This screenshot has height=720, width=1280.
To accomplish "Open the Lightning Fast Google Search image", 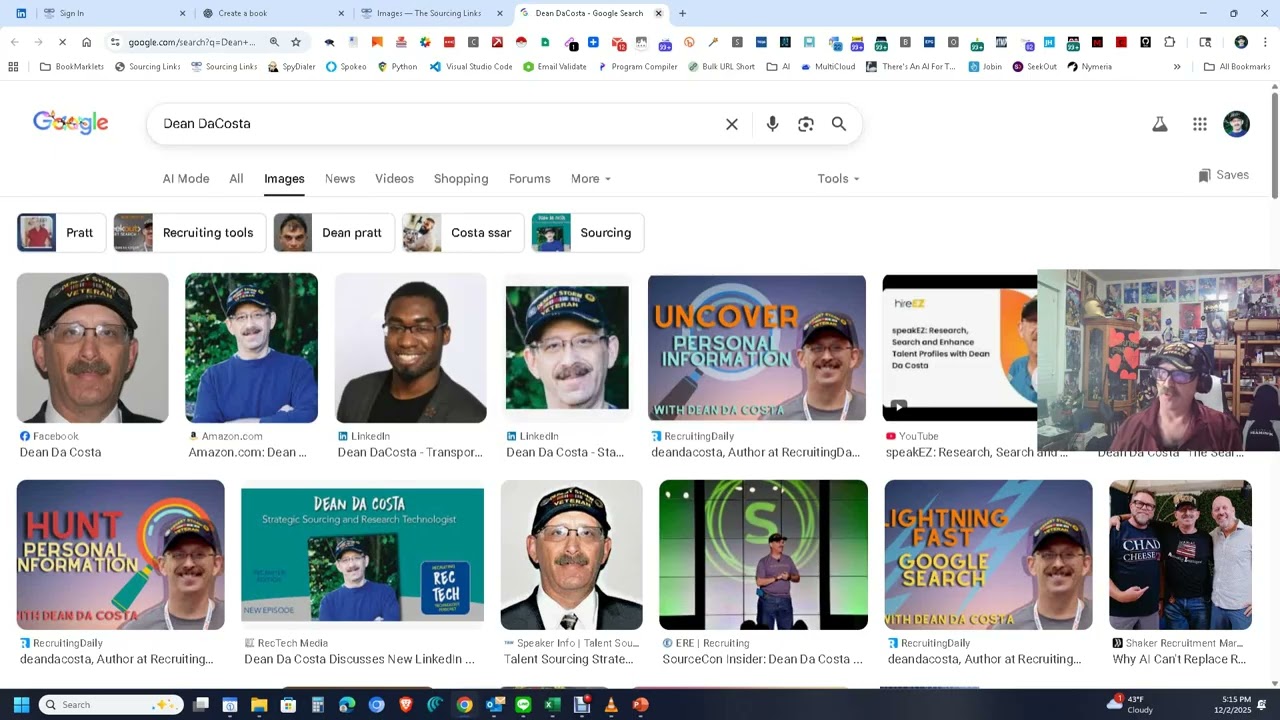I will point(988,555).
